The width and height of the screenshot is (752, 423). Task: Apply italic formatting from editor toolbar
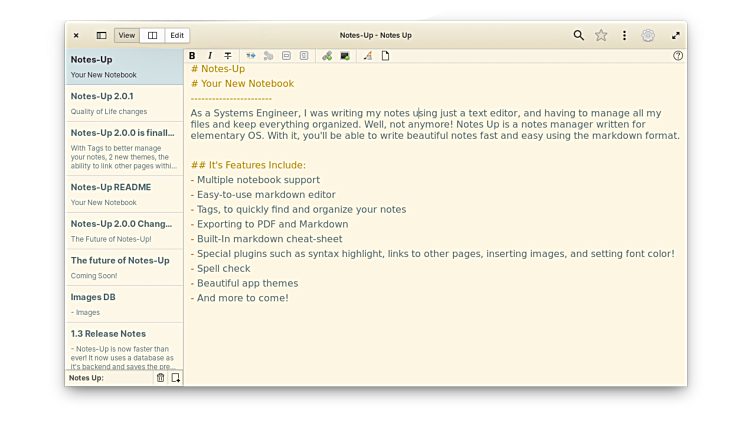[209, 56]
